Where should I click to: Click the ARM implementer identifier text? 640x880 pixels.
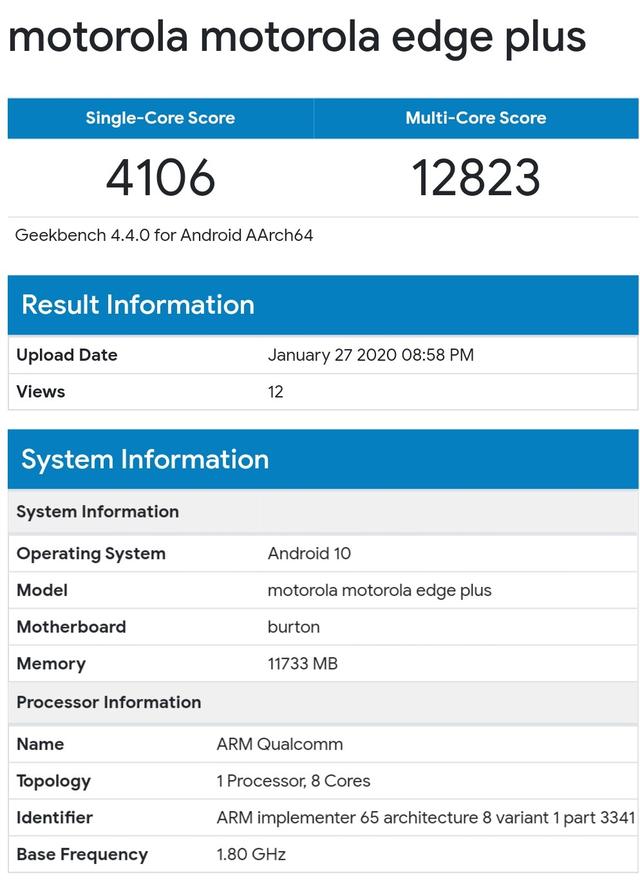425,818
